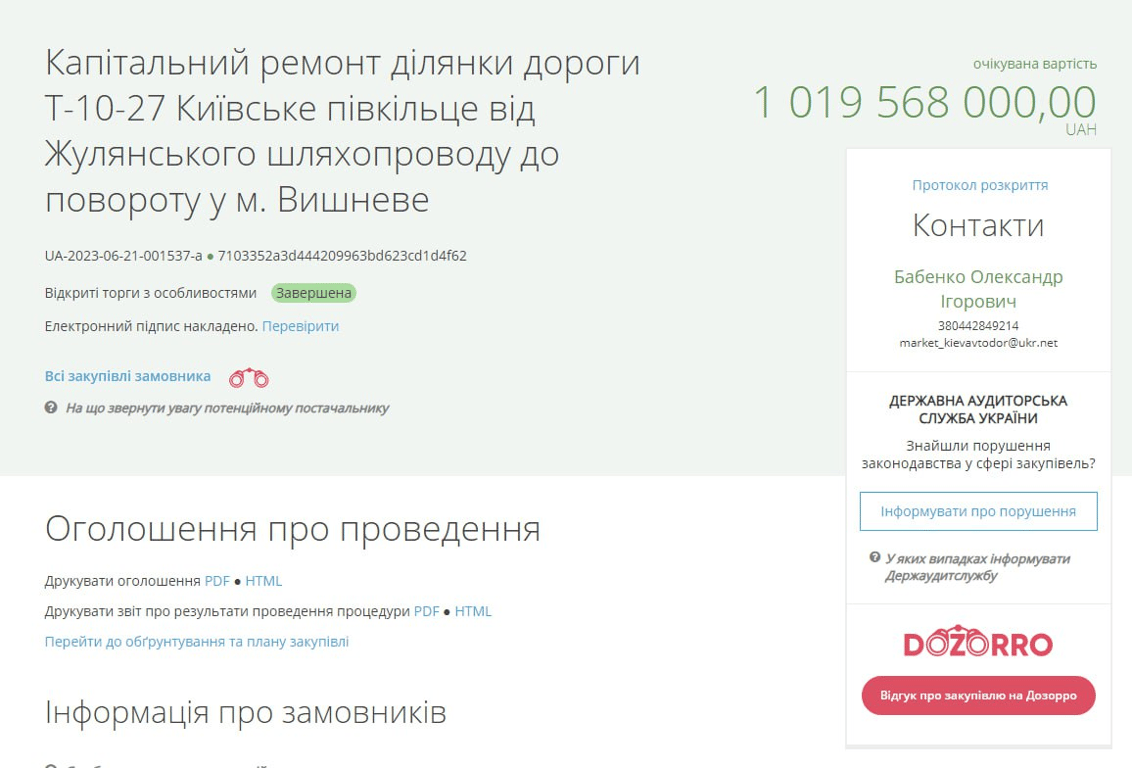The height and width of the screenshot is (768, 1132).
Task: Click Відгук про закупівлю на Дозорро button
Action: (978, 696)
